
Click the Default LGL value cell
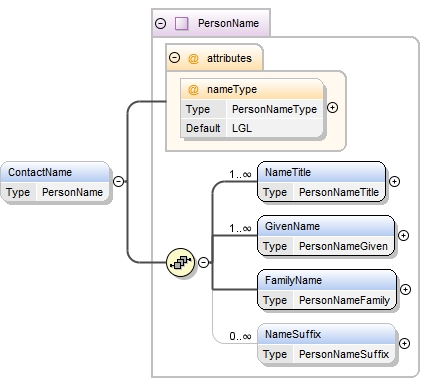coord(275,128)
